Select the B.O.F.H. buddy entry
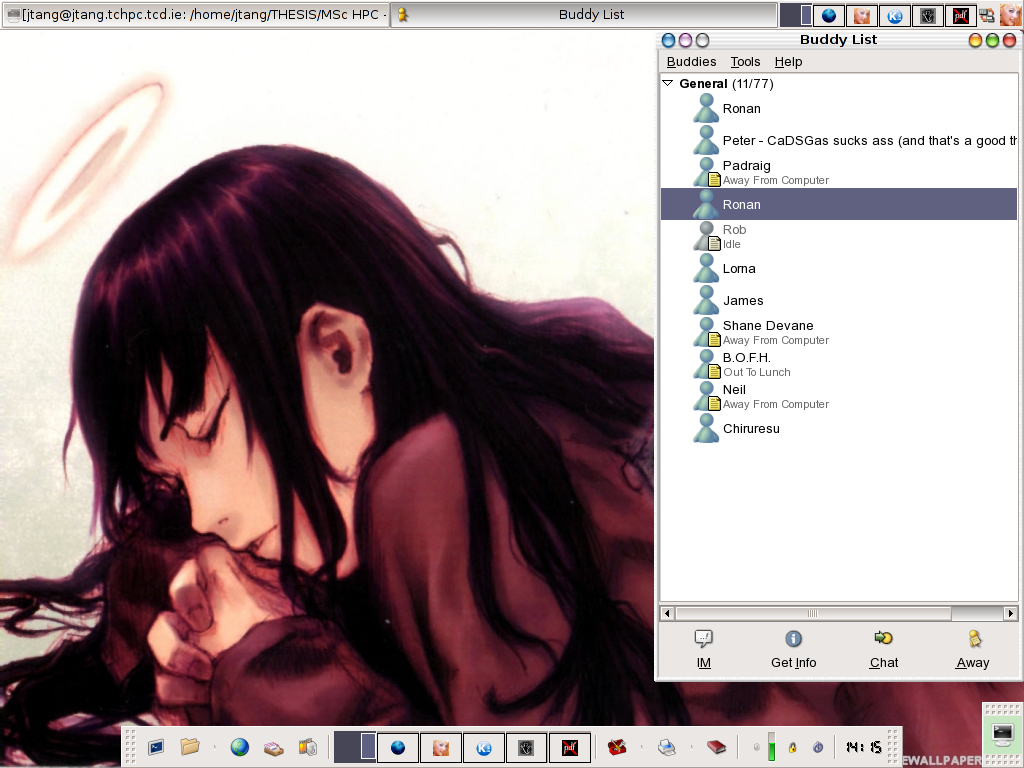1024x768 pixels. (x=746, y=358)
